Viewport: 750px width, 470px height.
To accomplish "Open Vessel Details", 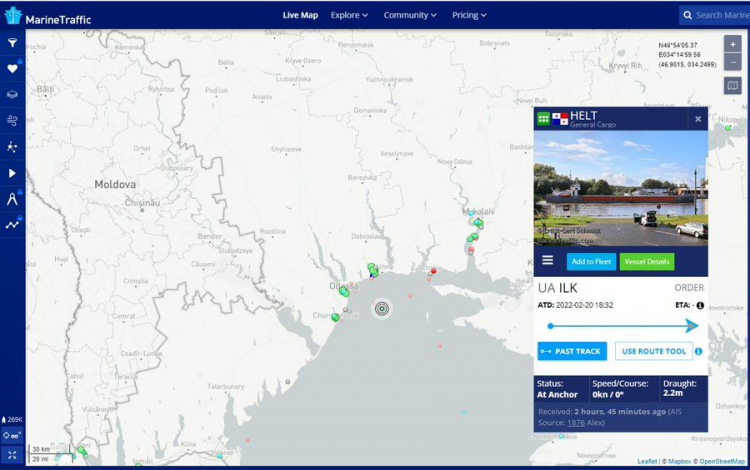I will [x=647, y=262].
